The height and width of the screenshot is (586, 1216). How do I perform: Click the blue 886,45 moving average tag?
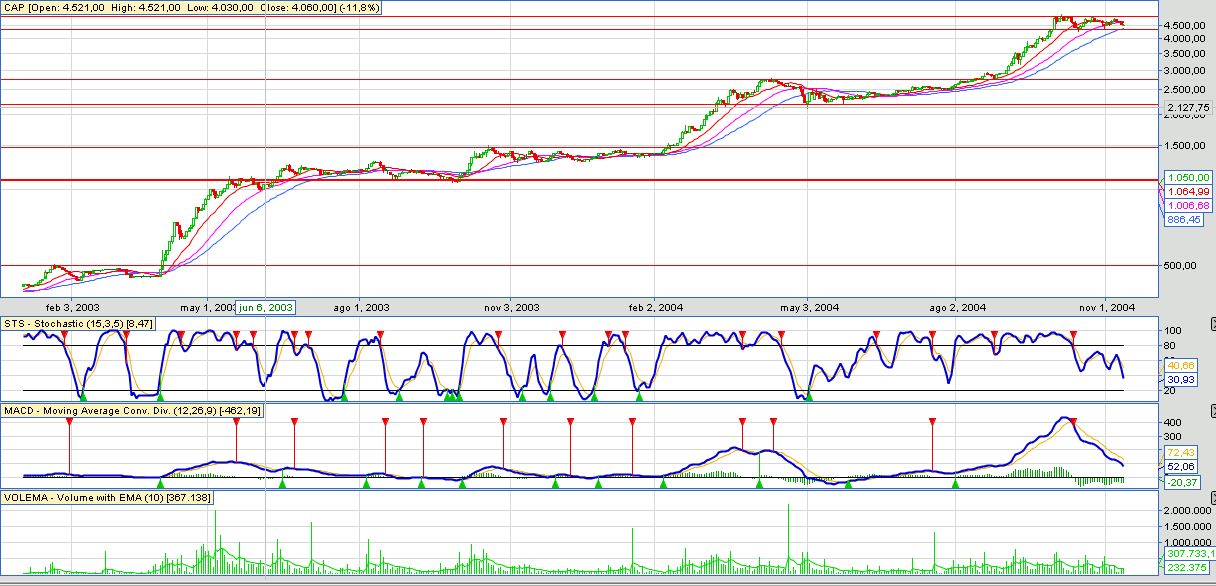(x=1183, y=219)
